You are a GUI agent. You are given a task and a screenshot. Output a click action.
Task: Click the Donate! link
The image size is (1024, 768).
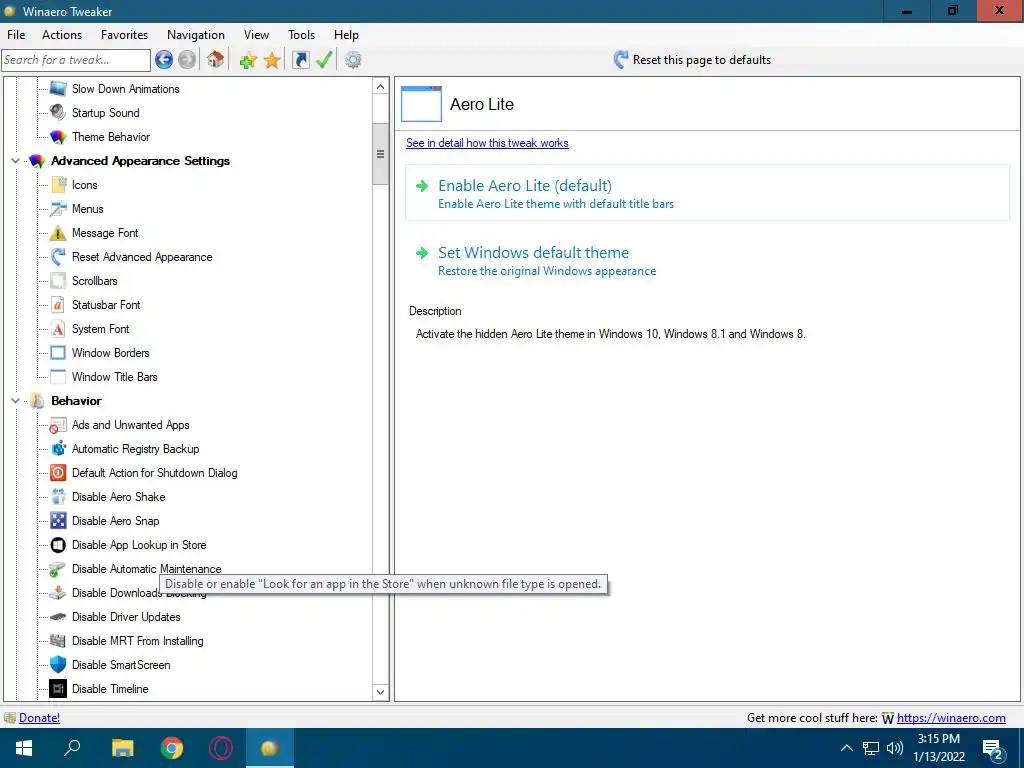coord(39,718)
